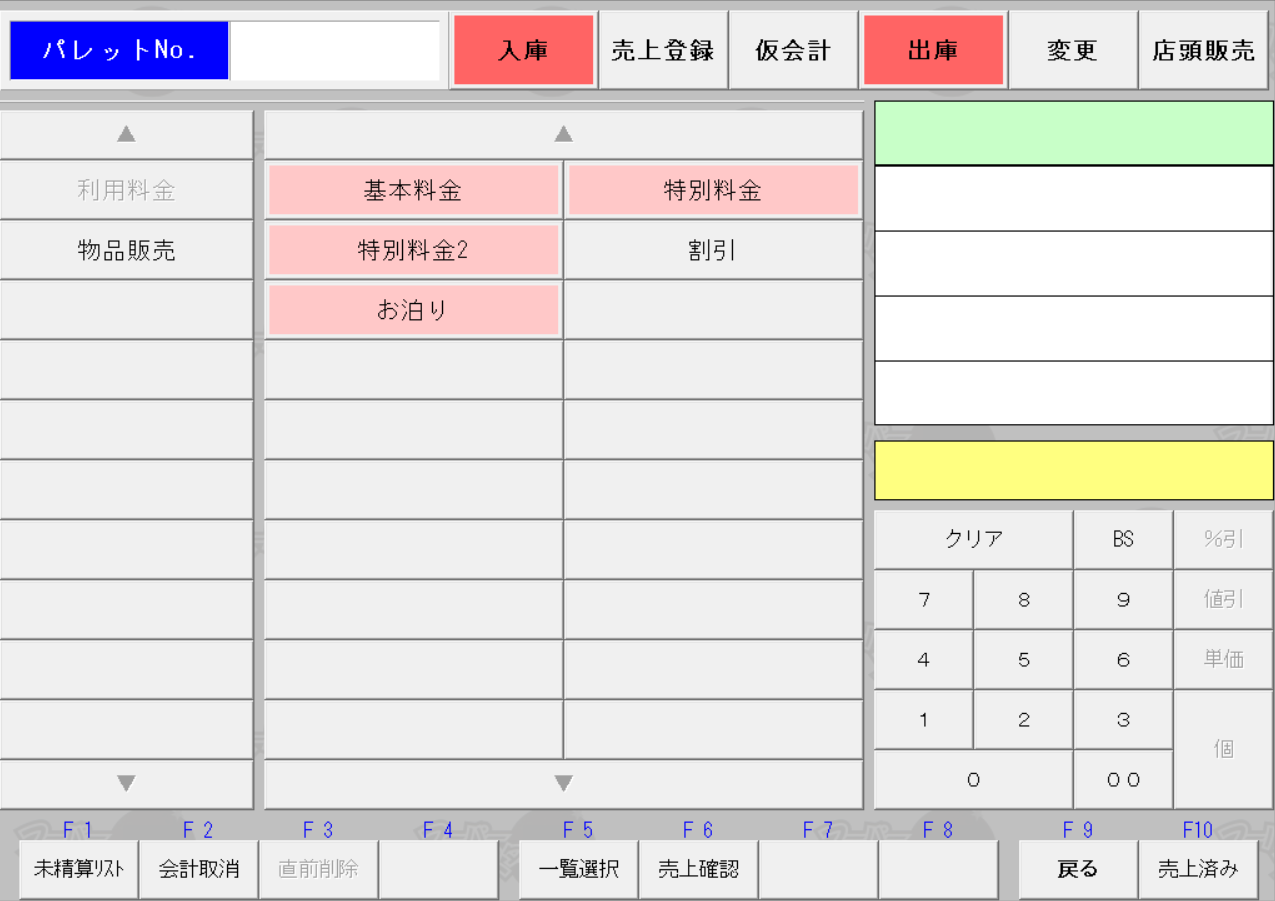Tap keypad digit 1
The height and width of the screenshot is (901, 1275).
click(924, 720)
